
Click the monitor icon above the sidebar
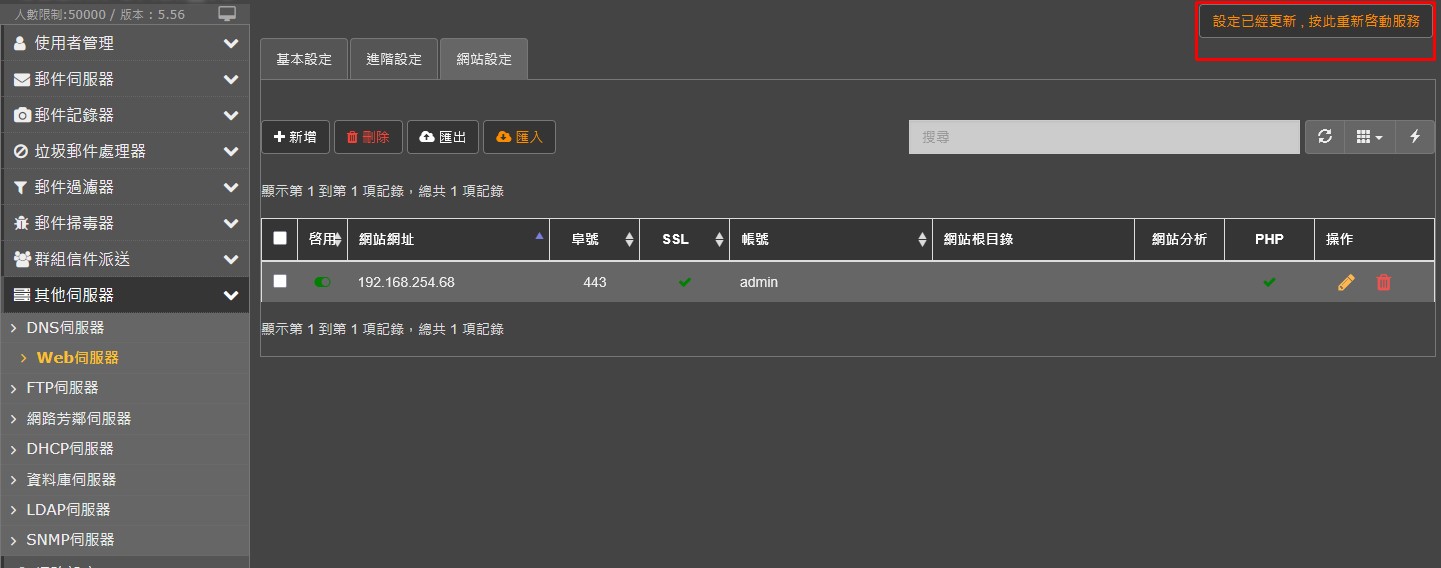click(227, 14)
